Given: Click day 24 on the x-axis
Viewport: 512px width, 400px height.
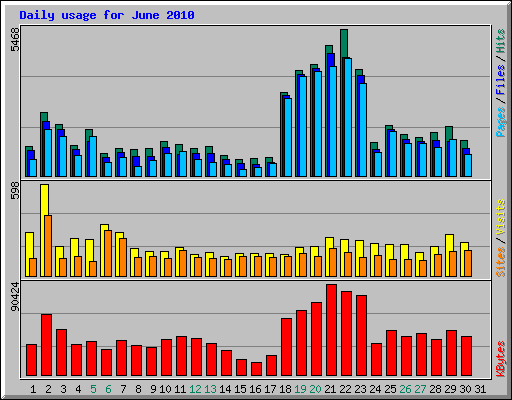Looking at the screenshot, I should [375, 389].
